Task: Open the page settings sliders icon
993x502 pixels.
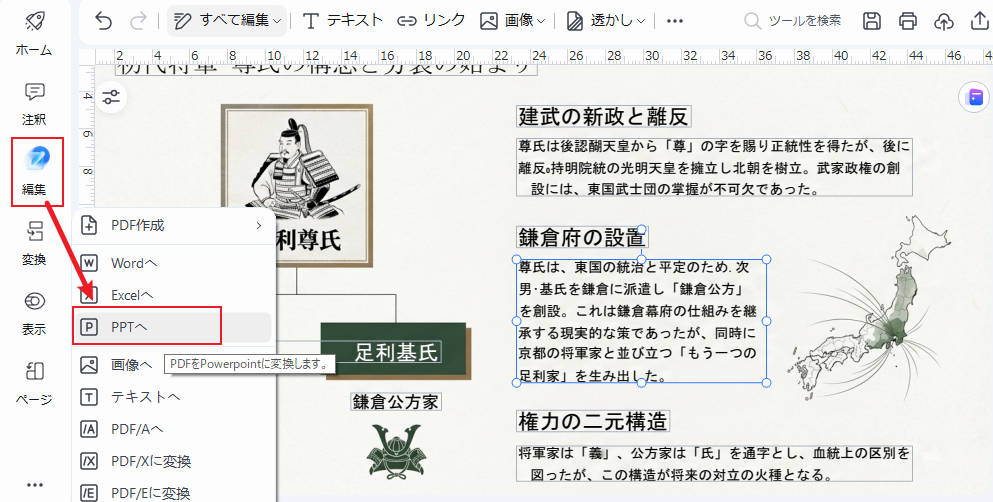Action: pyautogui.click(x=111, y=97)
